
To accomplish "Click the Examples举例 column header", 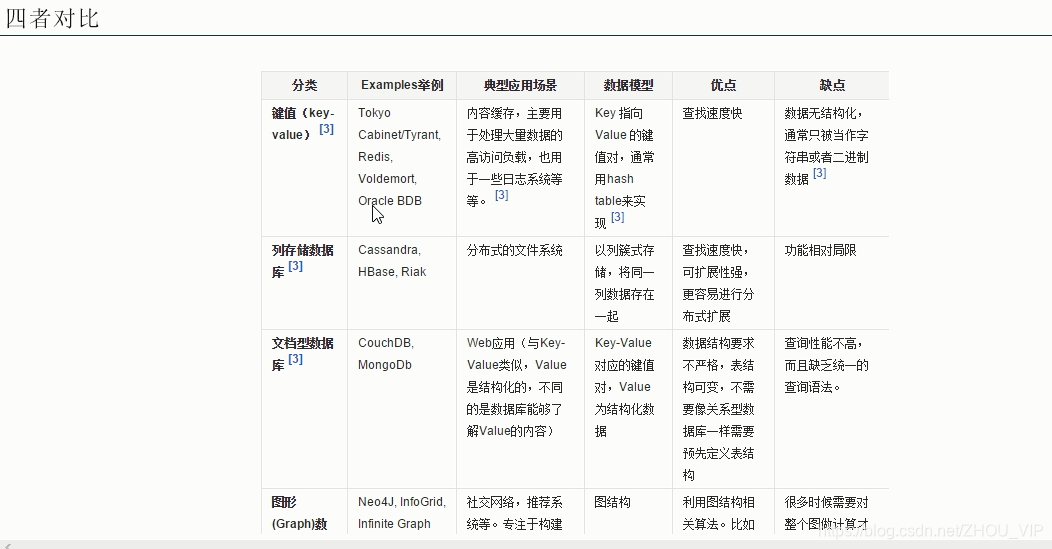I will point(402,85).
